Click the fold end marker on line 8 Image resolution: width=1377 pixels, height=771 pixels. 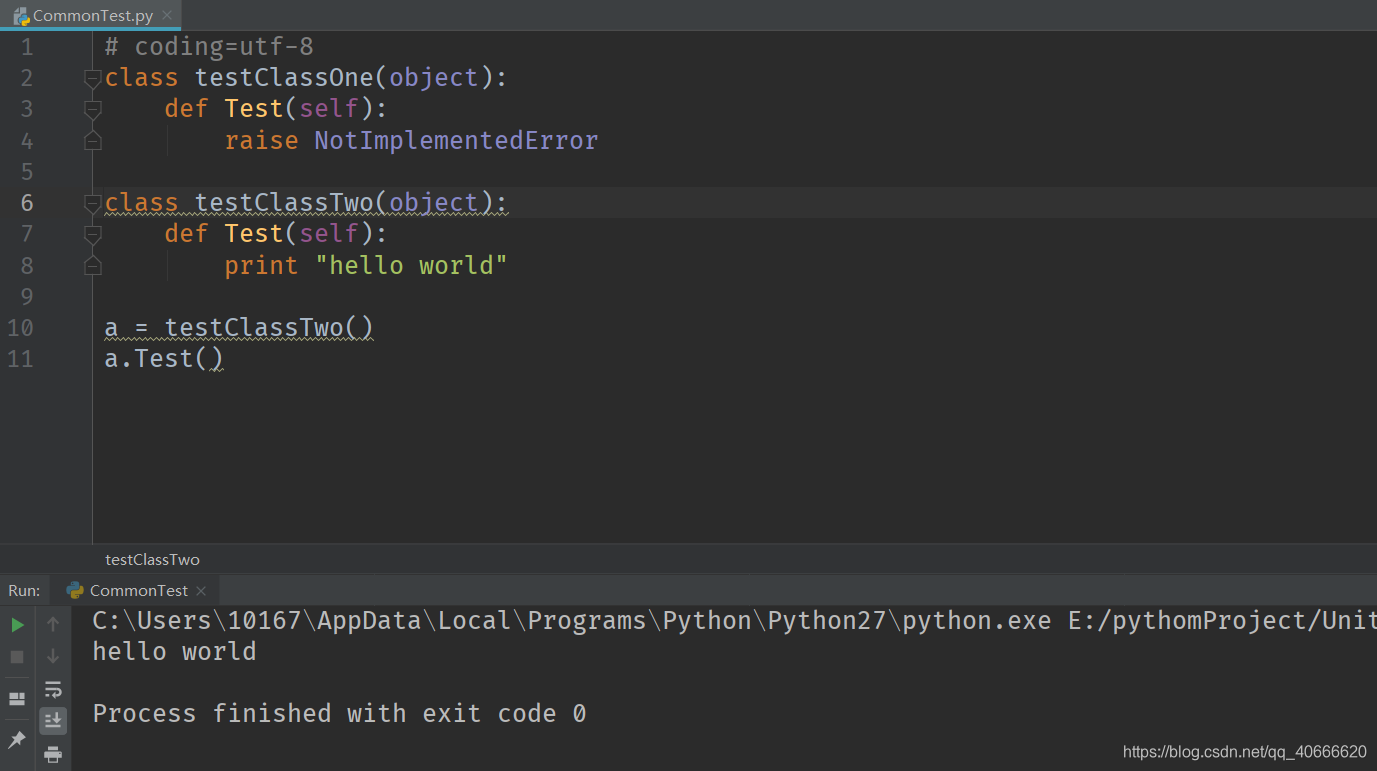pos(93,265)
